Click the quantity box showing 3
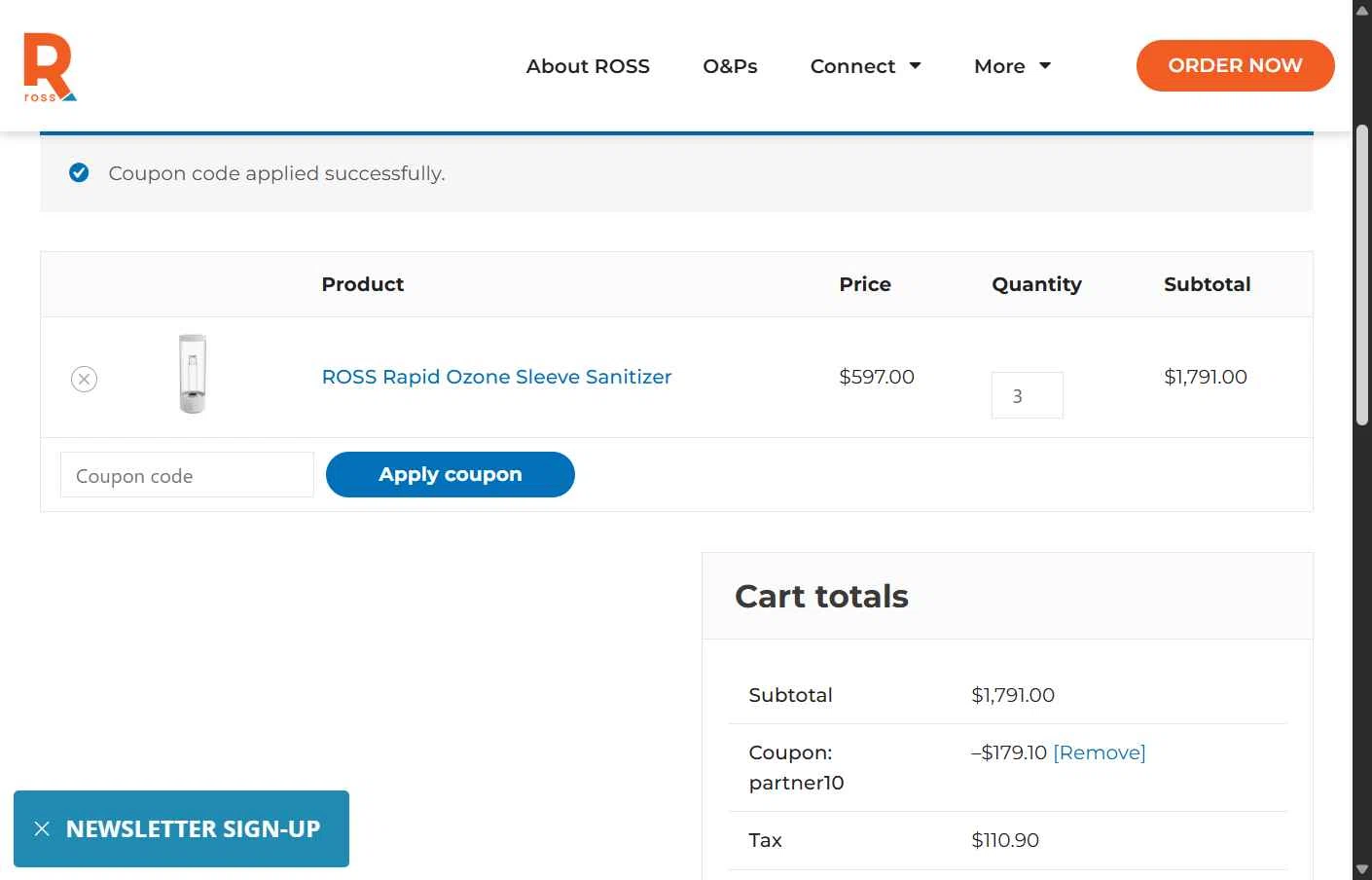 [x=1027, y=395]
